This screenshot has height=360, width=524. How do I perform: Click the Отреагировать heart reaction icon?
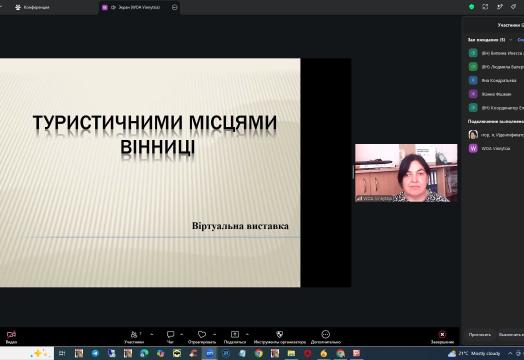[202, 334]
